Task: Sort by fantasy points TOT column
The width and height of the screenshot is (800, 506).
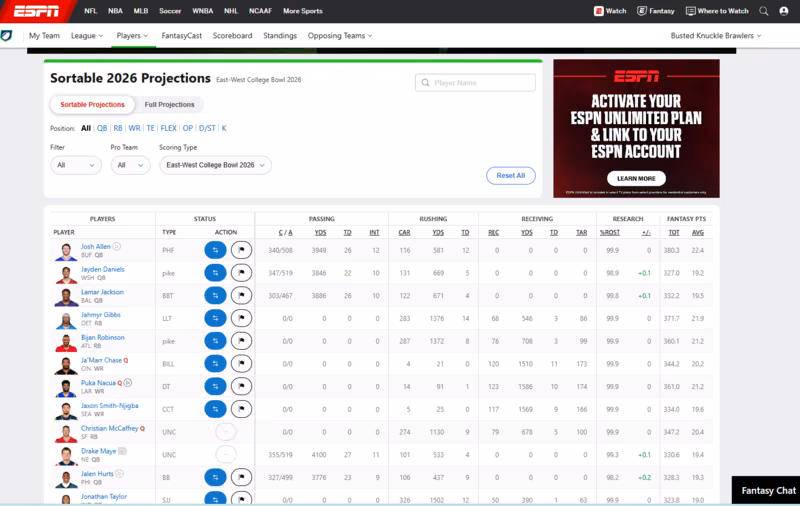Action: (x=674, y=233)
